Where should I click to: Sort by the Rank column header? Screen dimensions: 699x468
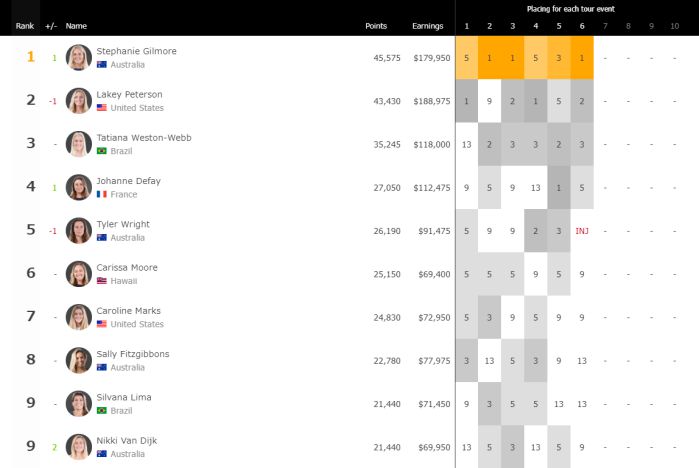click(x=25, y=26)
